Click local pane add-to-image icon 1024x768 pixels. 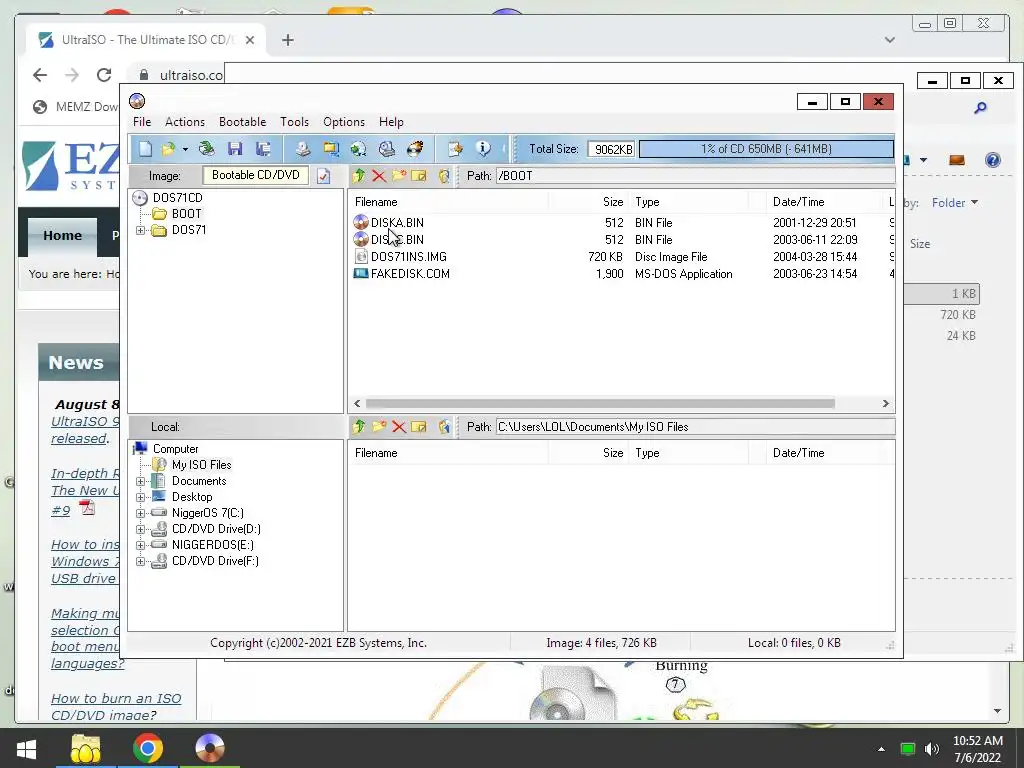444,426
